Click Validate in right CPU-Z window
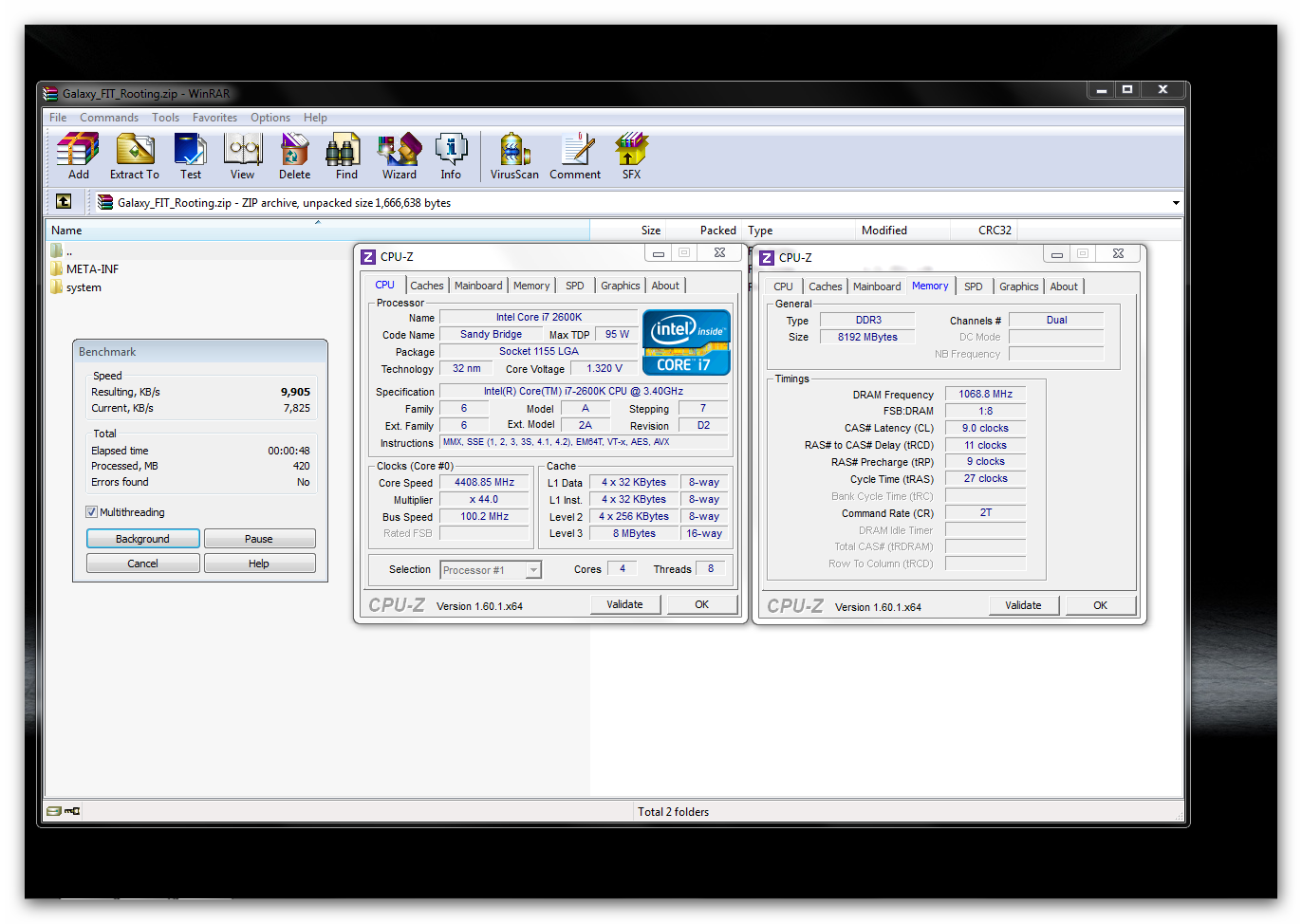The width and height of the screenshot is (1302, 924). click(1023, 605)
